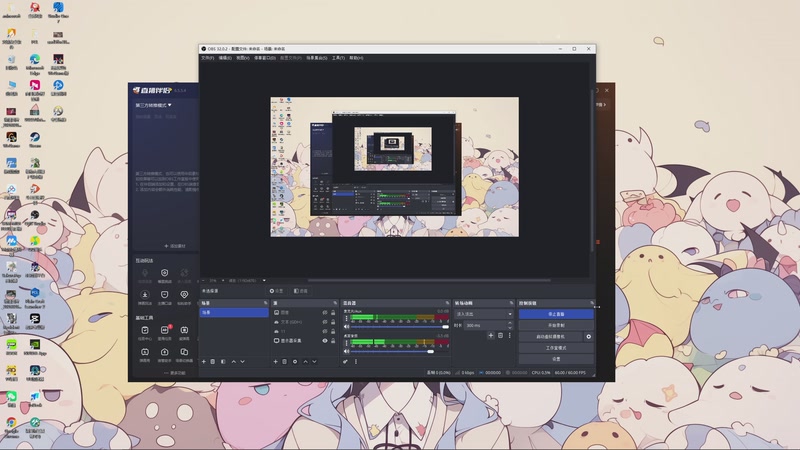Adjust the 麦克风/Aux volume slider

tap(399, 327)
